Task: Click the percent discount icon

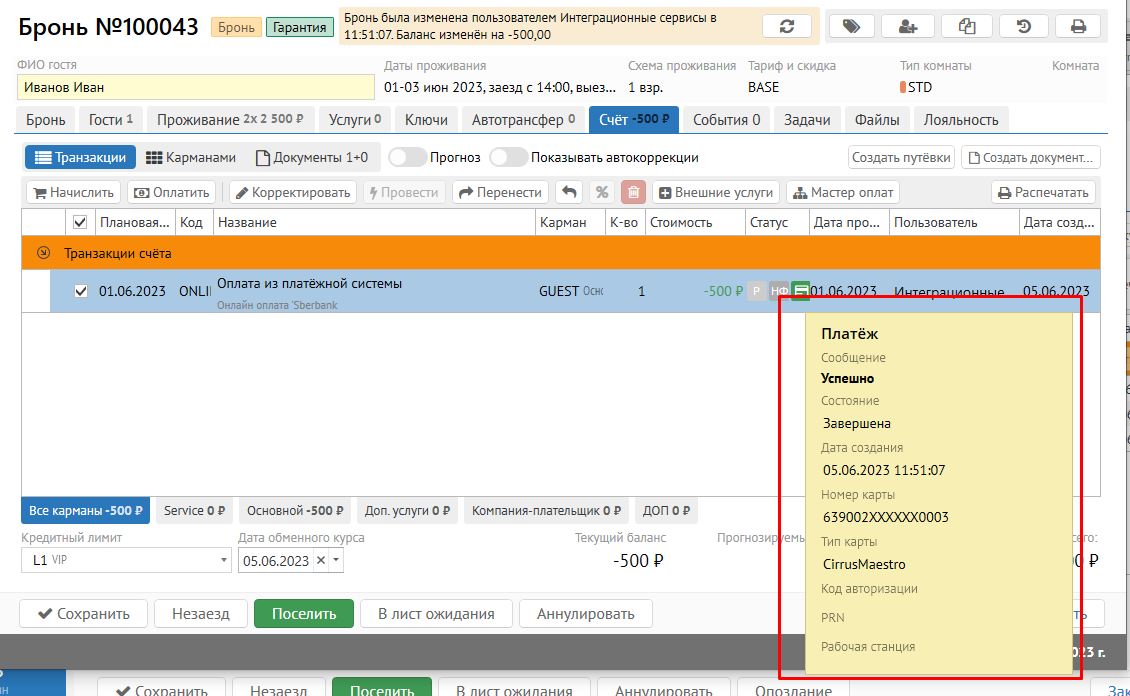Action: [601, 192]
